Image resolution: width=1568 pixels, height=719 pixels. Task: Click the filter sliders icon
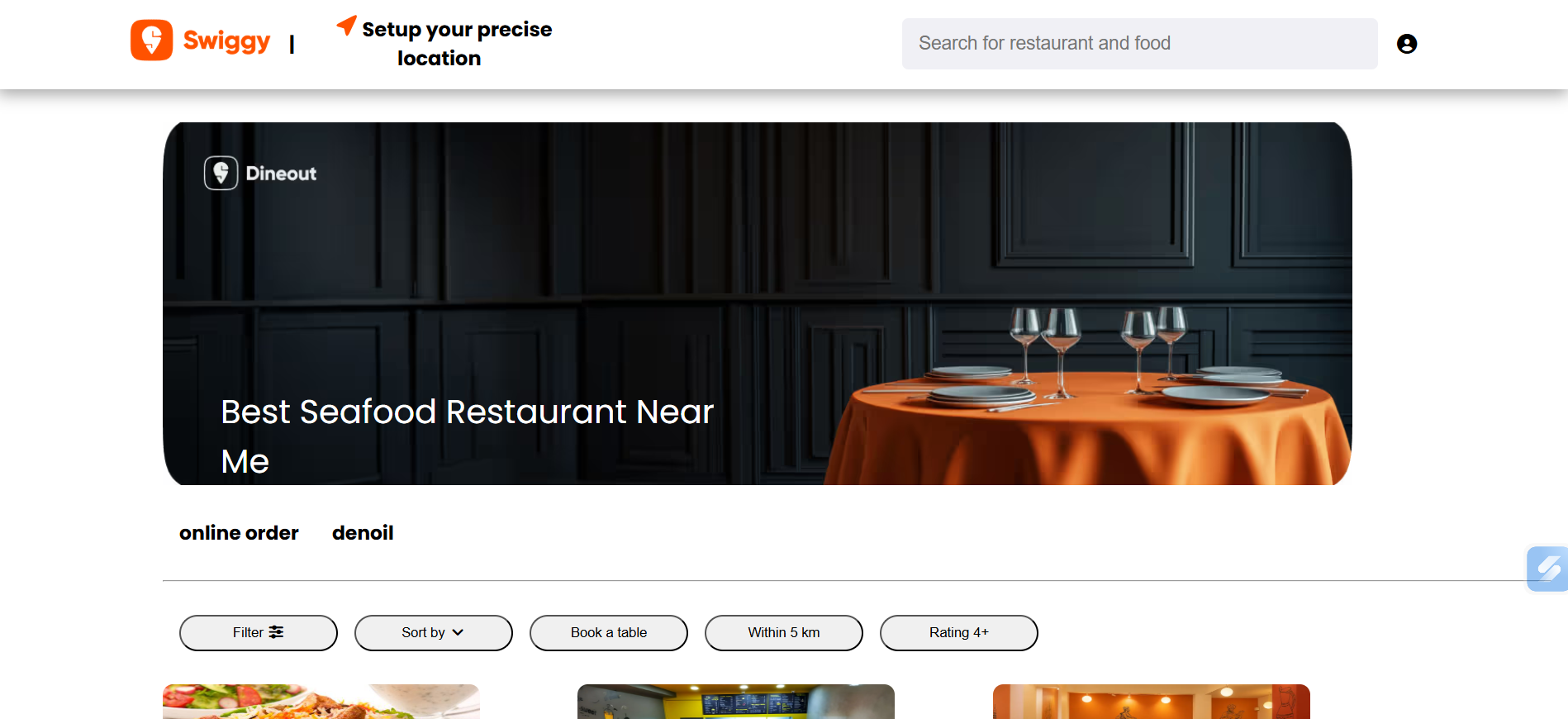277,632
